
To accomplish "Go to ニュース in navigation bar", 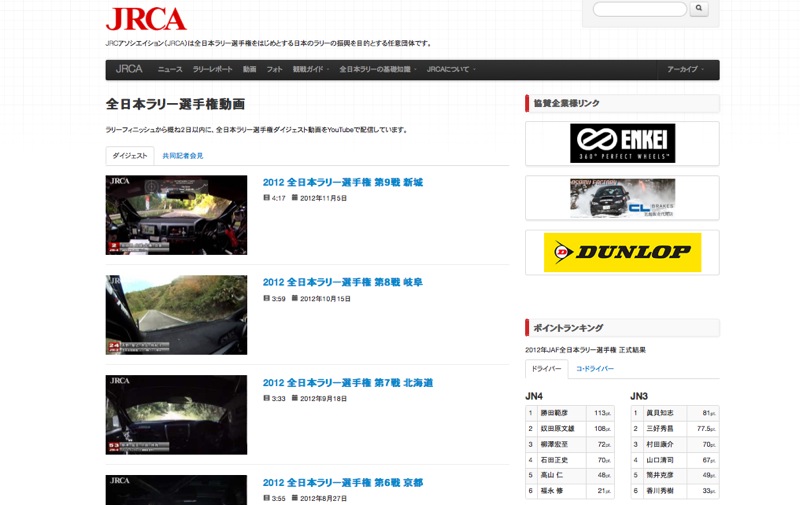I will 170,69.
